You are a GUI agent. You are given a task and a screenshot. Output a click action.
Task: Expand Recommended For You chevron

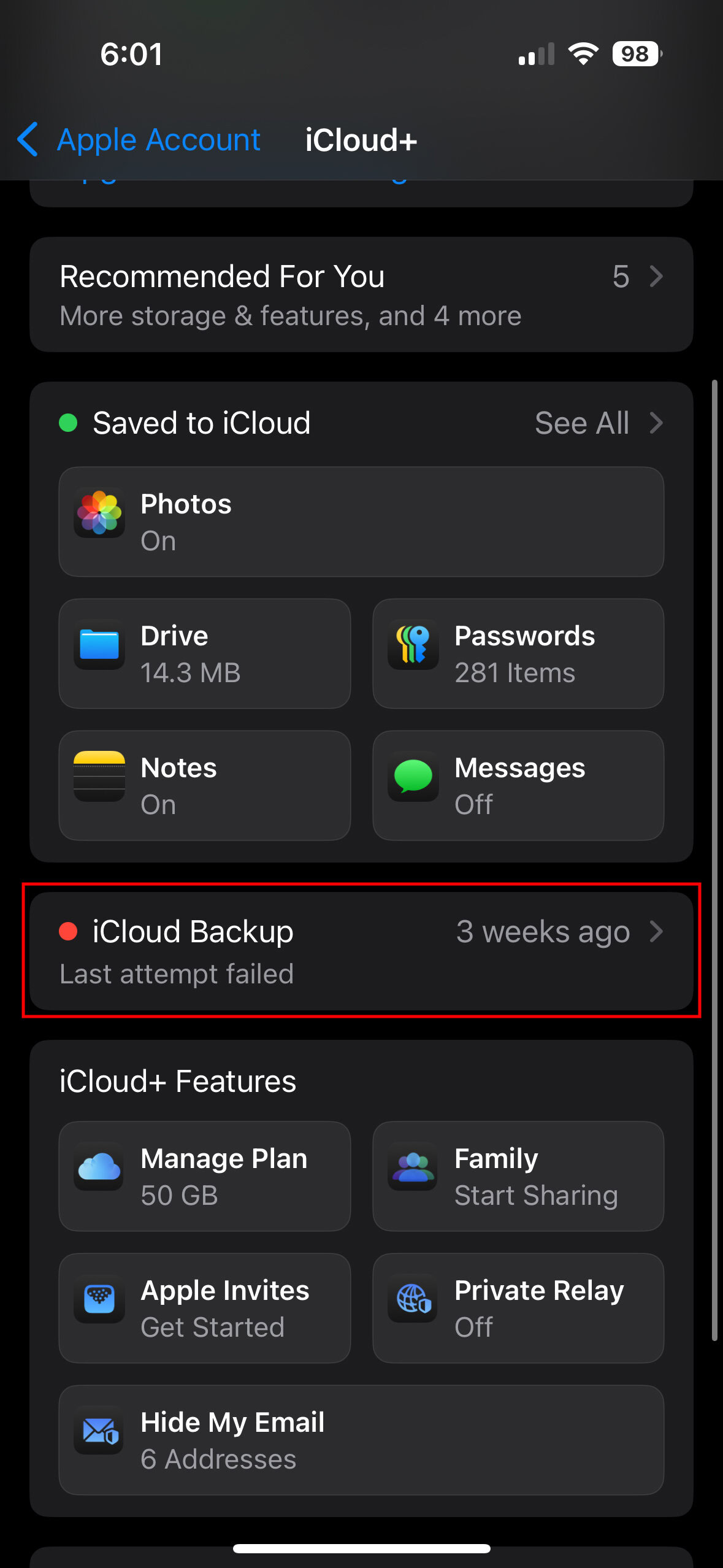coord(656,277)
